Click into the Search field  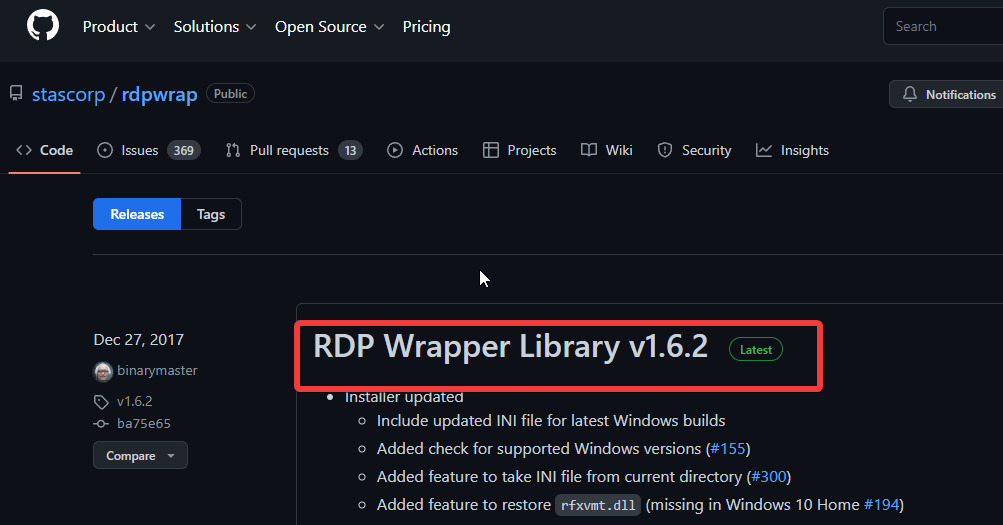coord(943,26)
